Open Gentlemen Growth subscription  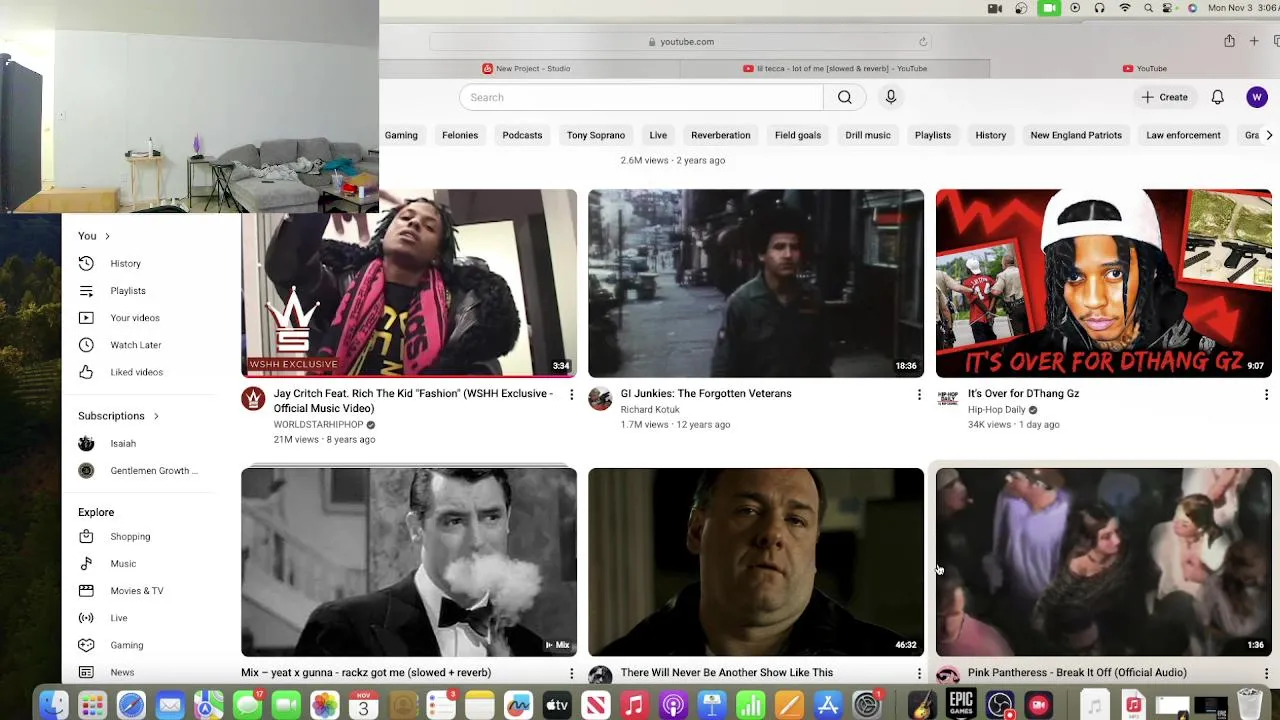[152, 471]
